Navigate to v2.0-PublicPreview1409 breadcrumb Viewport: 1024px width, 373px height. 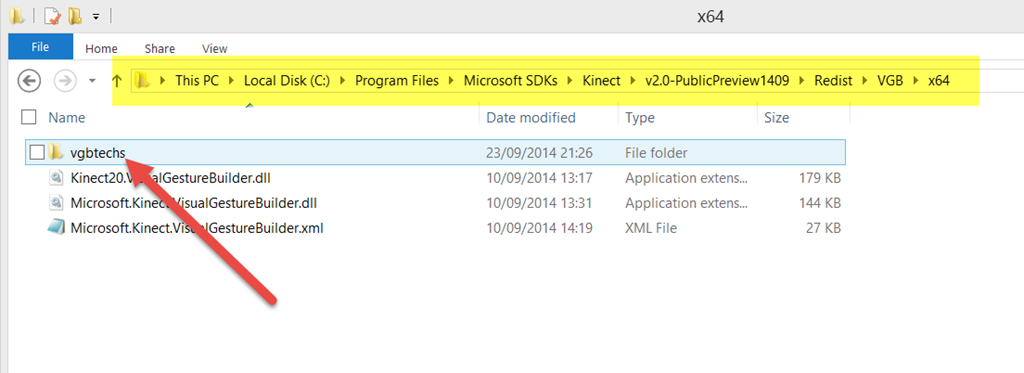click(716, 81)
